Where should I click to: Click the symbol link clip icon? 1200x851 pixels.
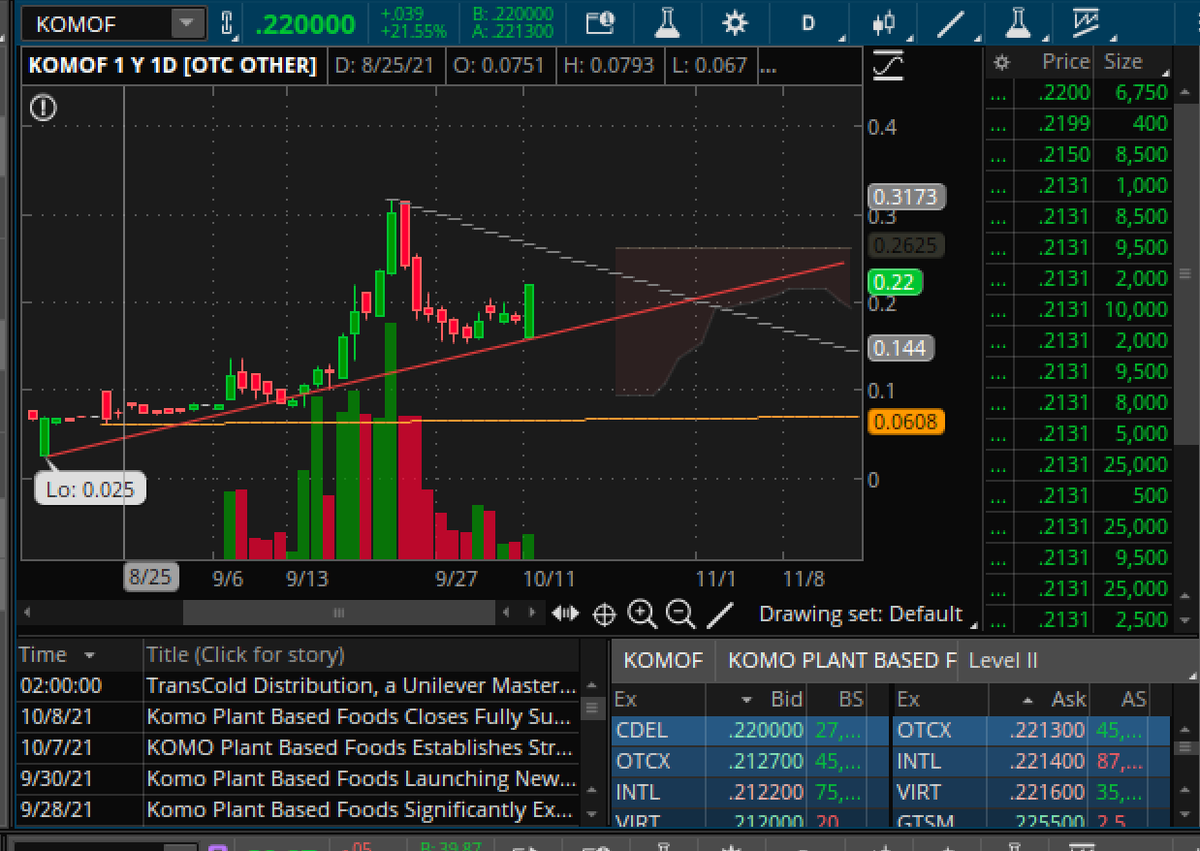tap(226, 23)
